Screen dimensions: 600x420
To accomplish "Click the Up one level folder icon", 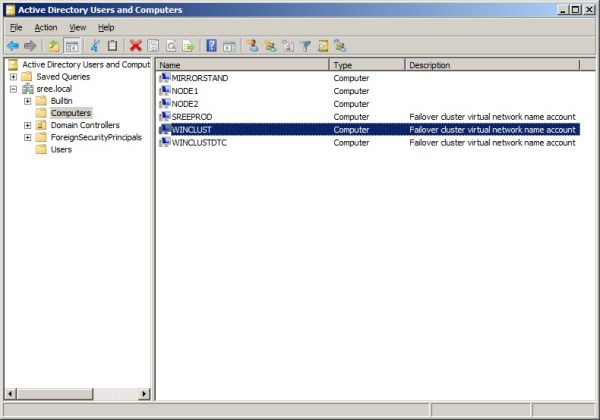I will pos(52,45).
